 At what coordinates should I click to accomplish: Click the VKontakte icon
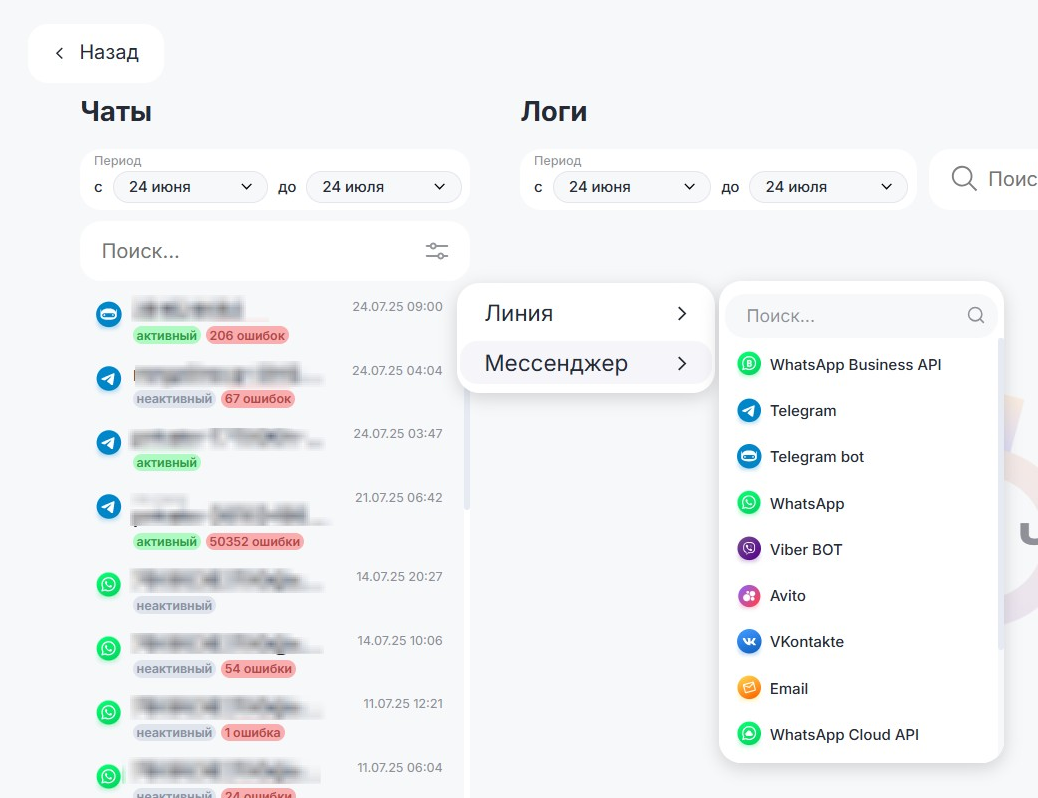[749, 642]
